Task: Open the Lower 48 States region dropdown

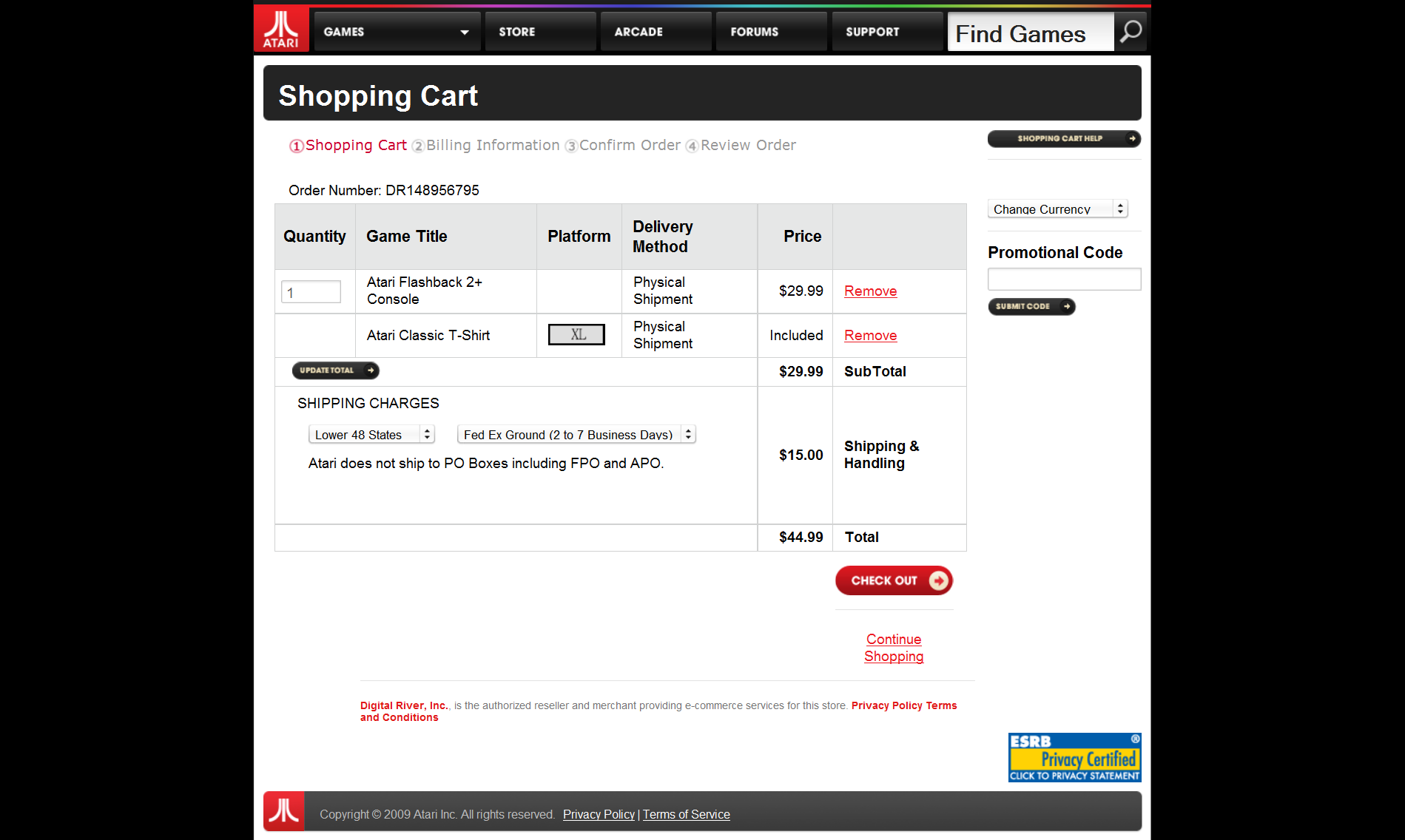Action: pos(371,434)
